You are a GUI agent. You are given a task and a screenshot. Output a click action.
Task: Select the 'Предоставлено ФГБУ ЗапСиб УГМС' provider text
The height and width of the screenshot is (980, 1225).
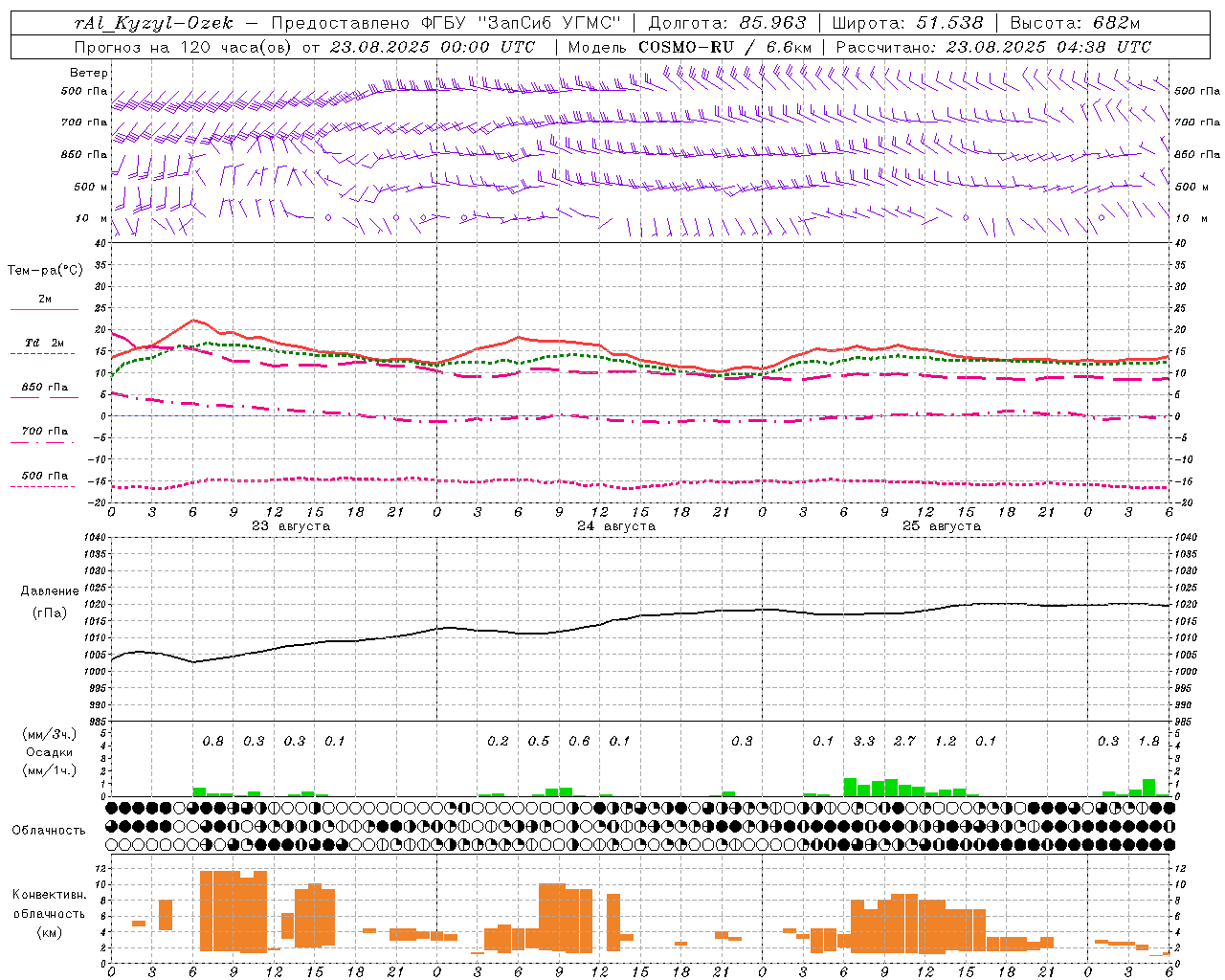[x=446, y=23]
